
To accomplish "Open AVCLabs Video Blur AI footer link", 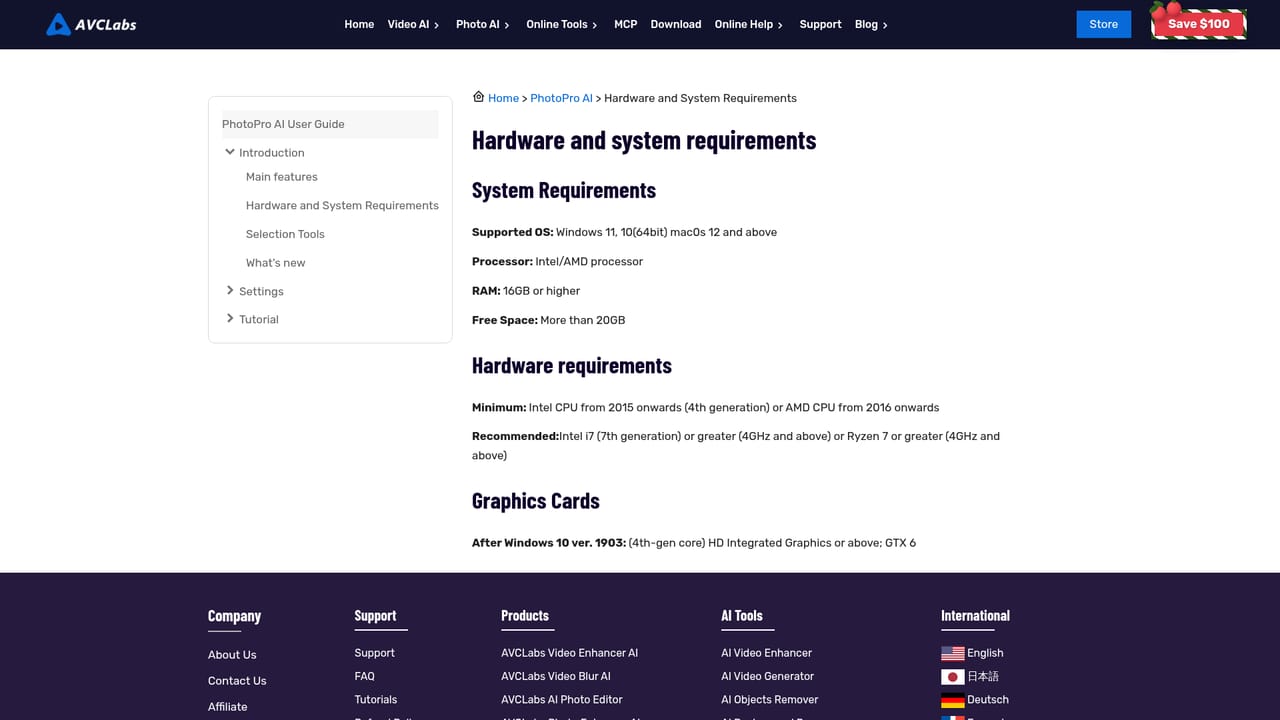I will (x=556, y=676).
